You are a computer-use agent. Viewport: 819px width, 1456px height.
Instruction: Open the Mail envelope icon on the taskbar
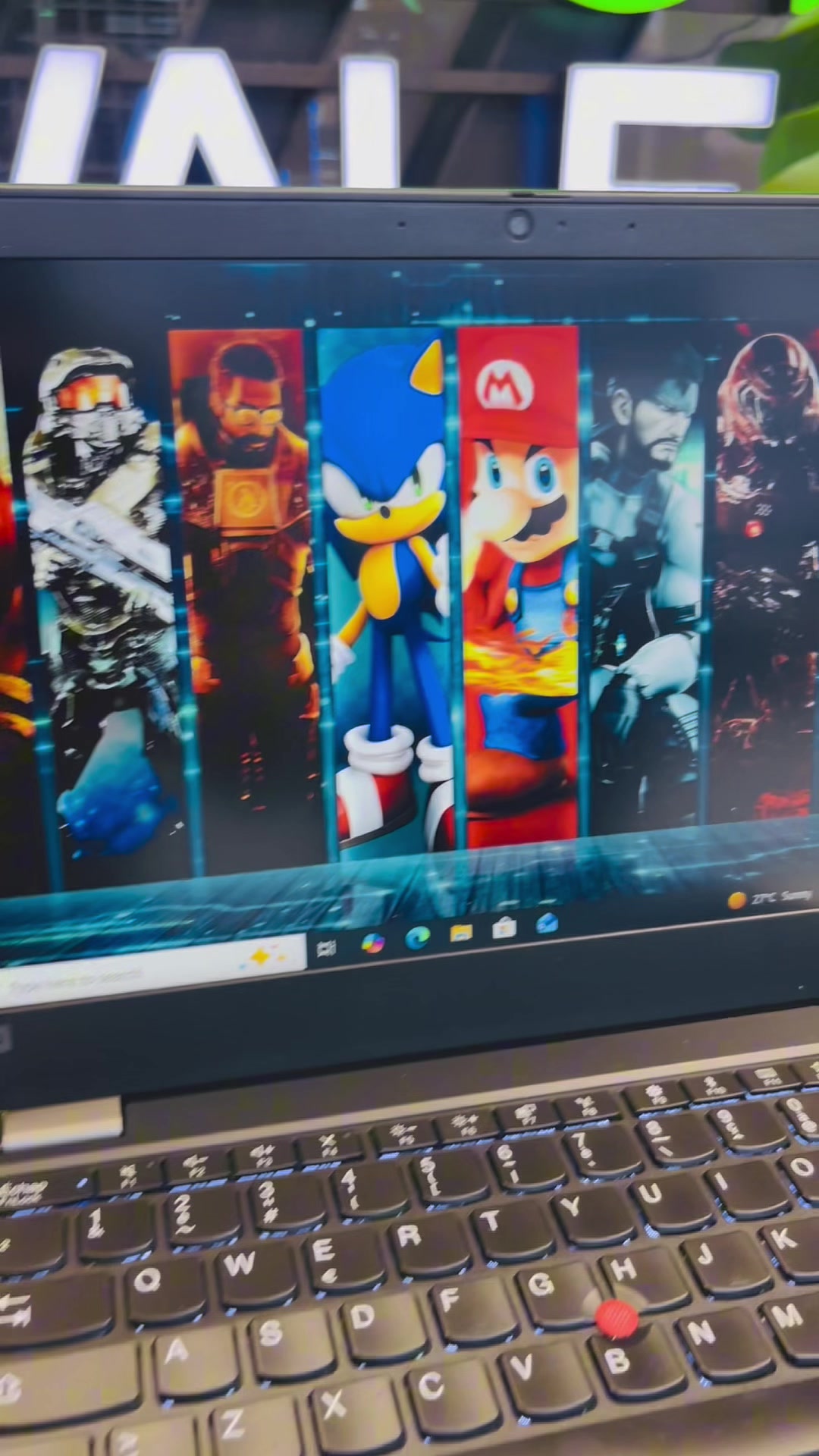(547, 924)
